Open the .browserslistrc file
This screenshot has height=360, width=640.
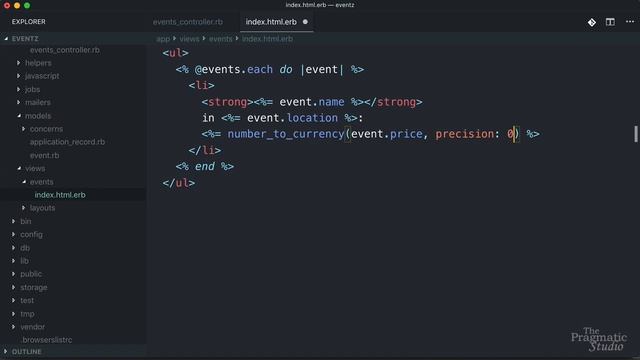(46, 340)
